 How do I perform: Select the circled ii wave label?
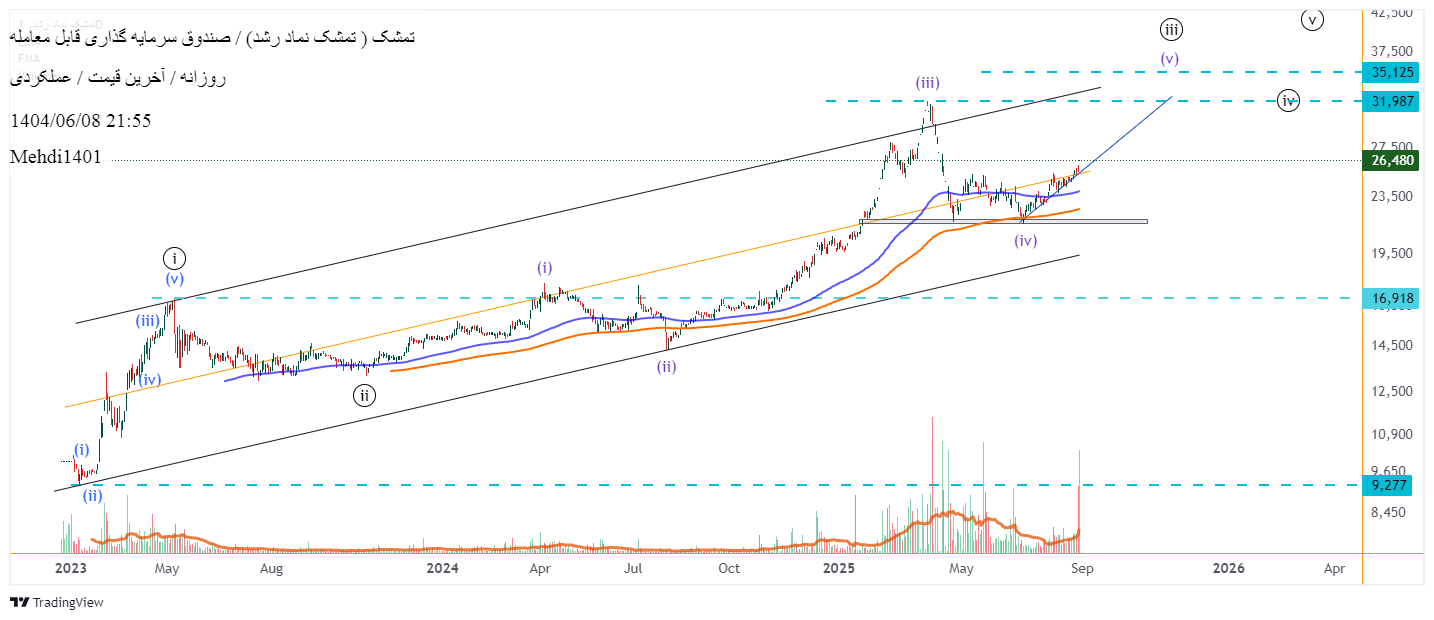point(364,396)
